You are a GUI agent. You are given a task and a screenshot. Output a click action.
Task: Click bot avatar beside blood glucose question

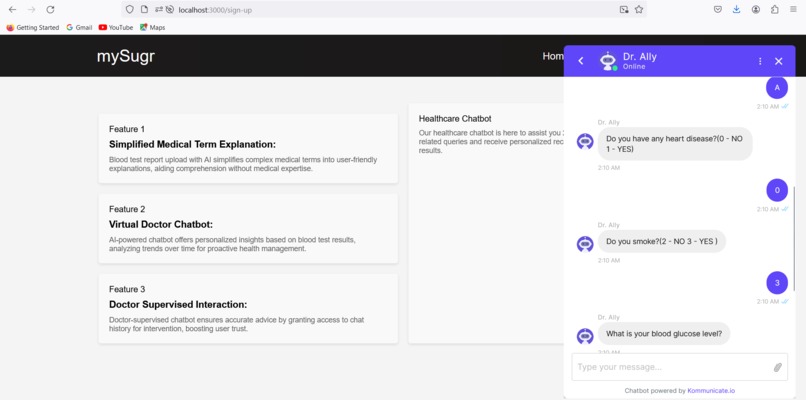[585, 336]
